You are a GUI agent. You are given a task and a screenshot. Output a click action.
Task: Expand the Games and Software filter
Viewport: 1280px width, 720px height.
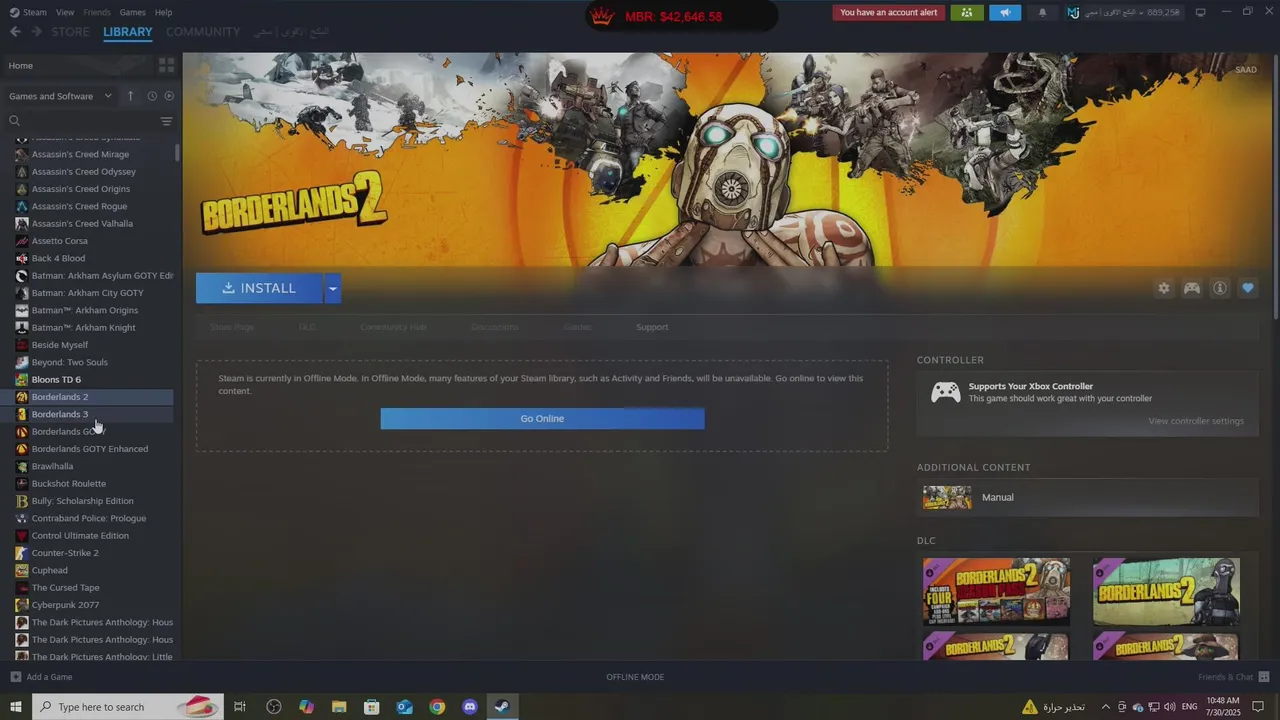coord(60,96)
